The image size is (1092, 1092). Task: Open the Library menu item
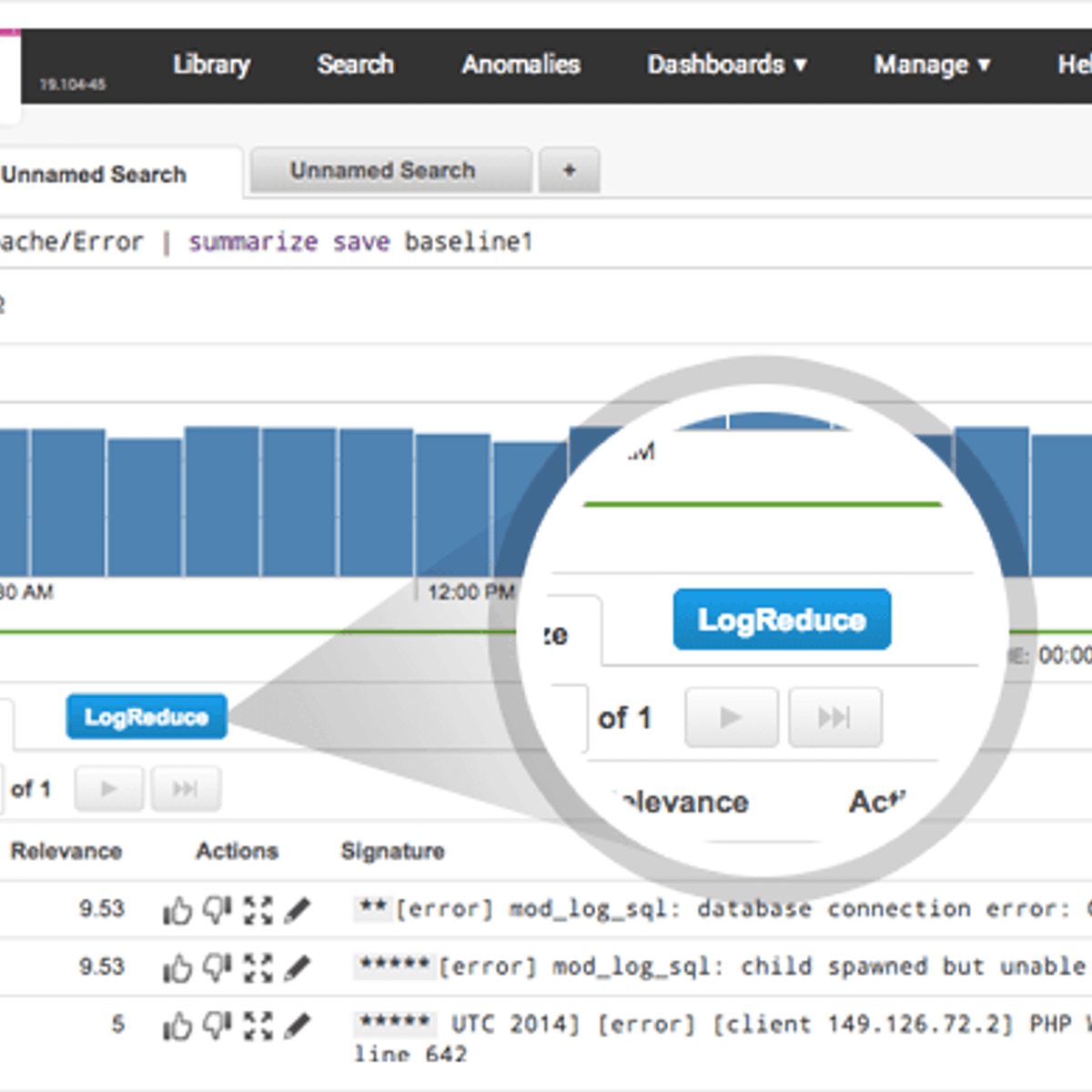211,65
